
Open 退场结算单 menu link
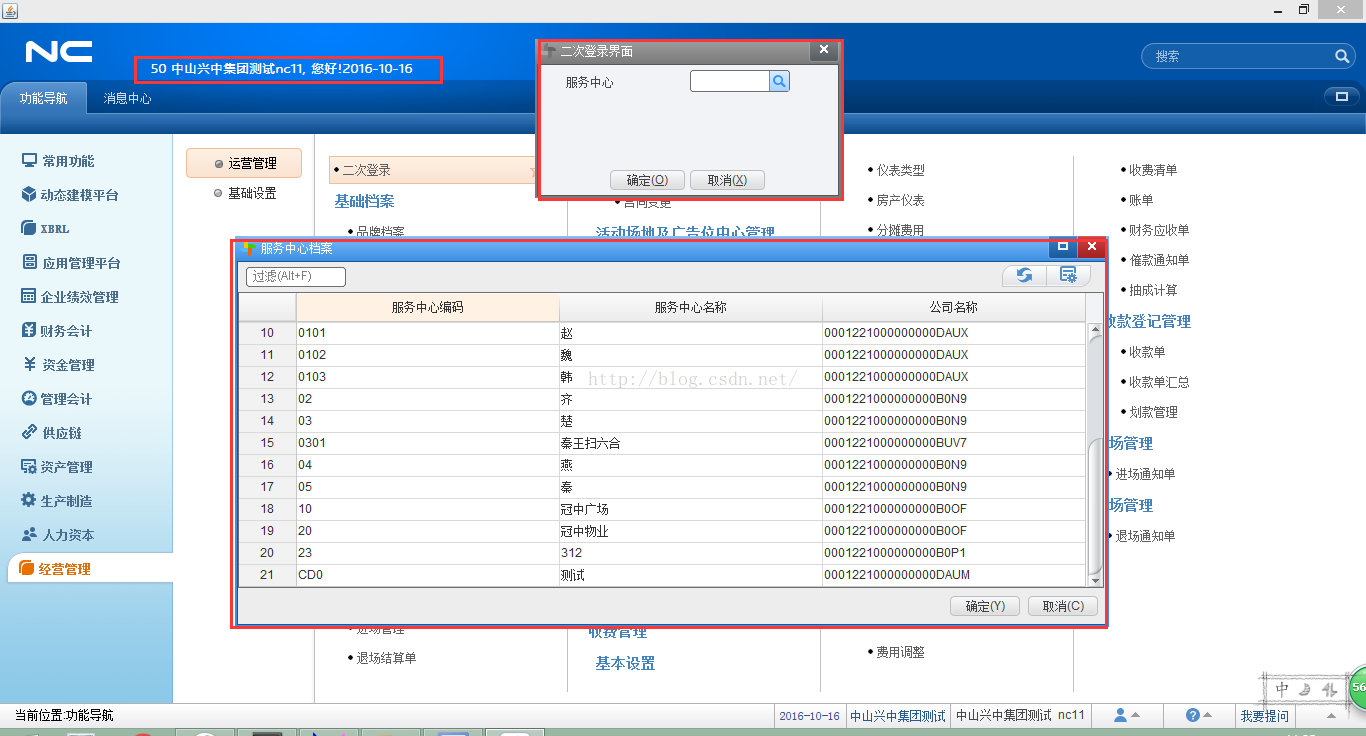[387, 658]
